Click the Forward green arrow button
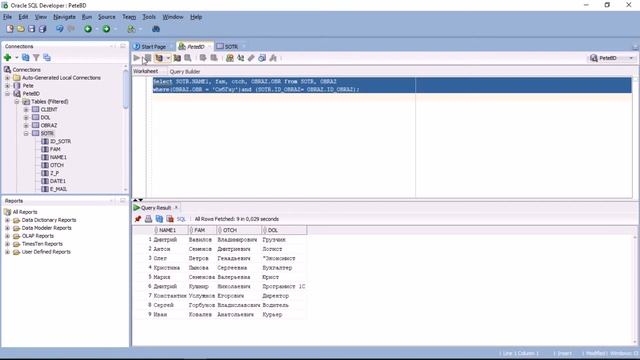The image size is (640, 360). coord(106,29)
